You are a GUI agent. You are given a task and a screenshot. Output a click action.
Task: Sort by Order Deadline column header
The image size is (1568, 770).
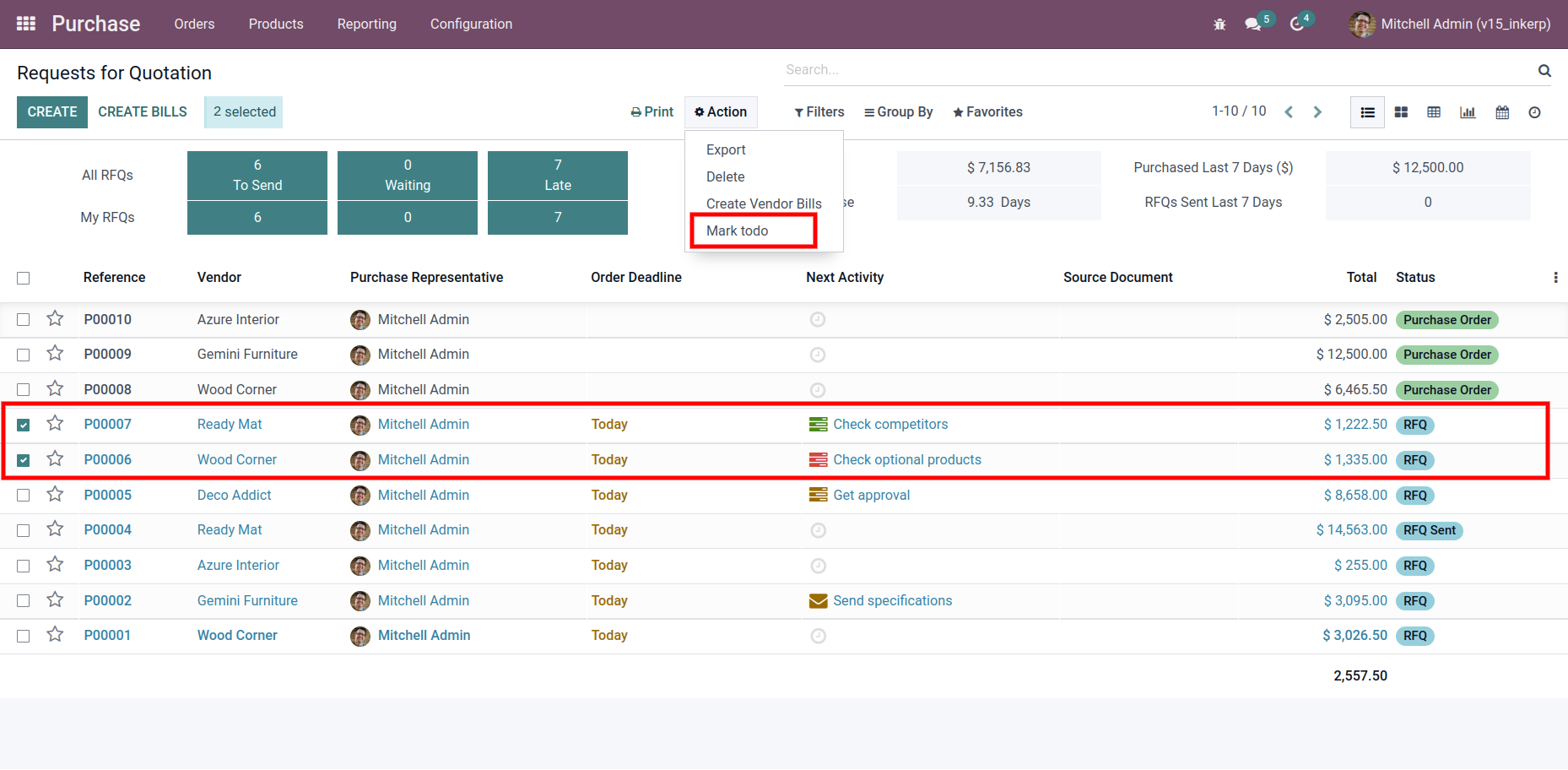tap(636, 278)
